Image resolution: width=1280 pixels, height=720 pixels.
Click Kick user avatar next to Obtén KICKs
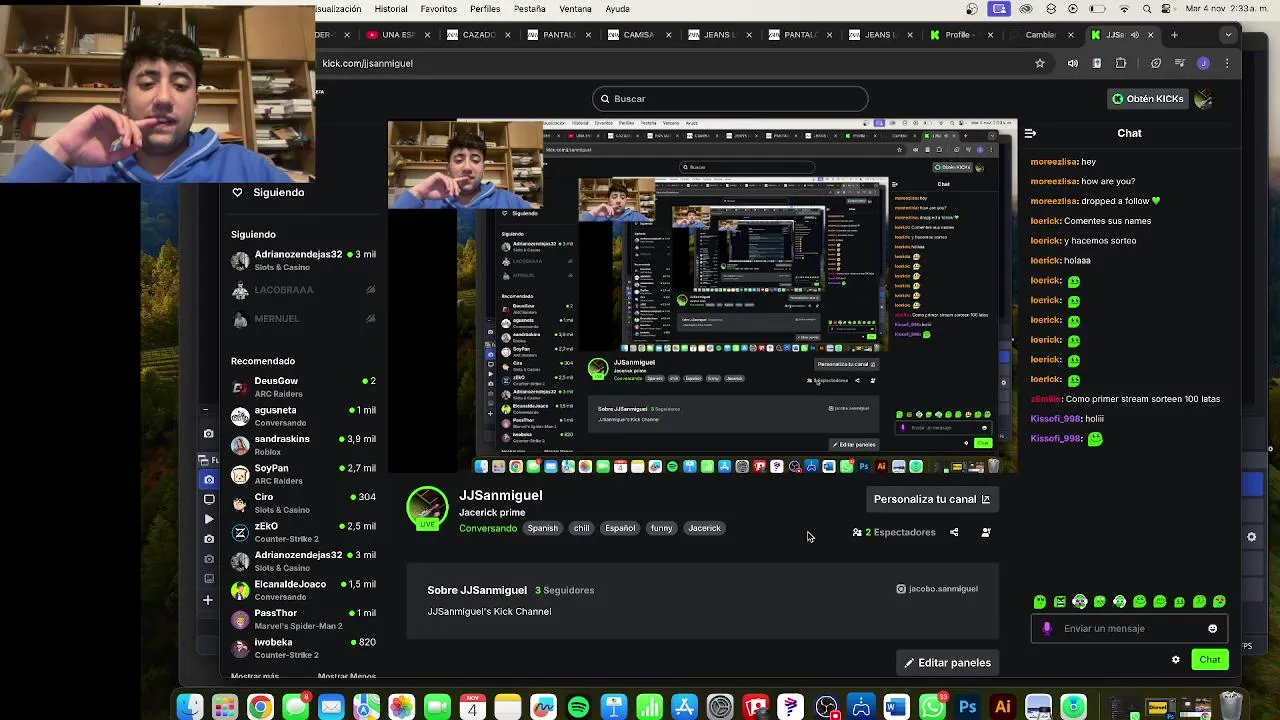tap(1204, 99)
